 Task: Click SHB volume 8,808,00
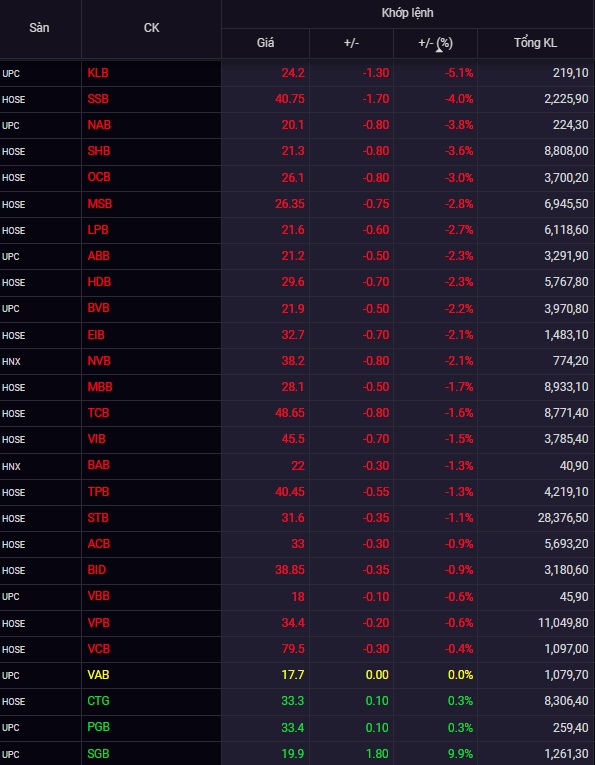(x=566, y=151)
